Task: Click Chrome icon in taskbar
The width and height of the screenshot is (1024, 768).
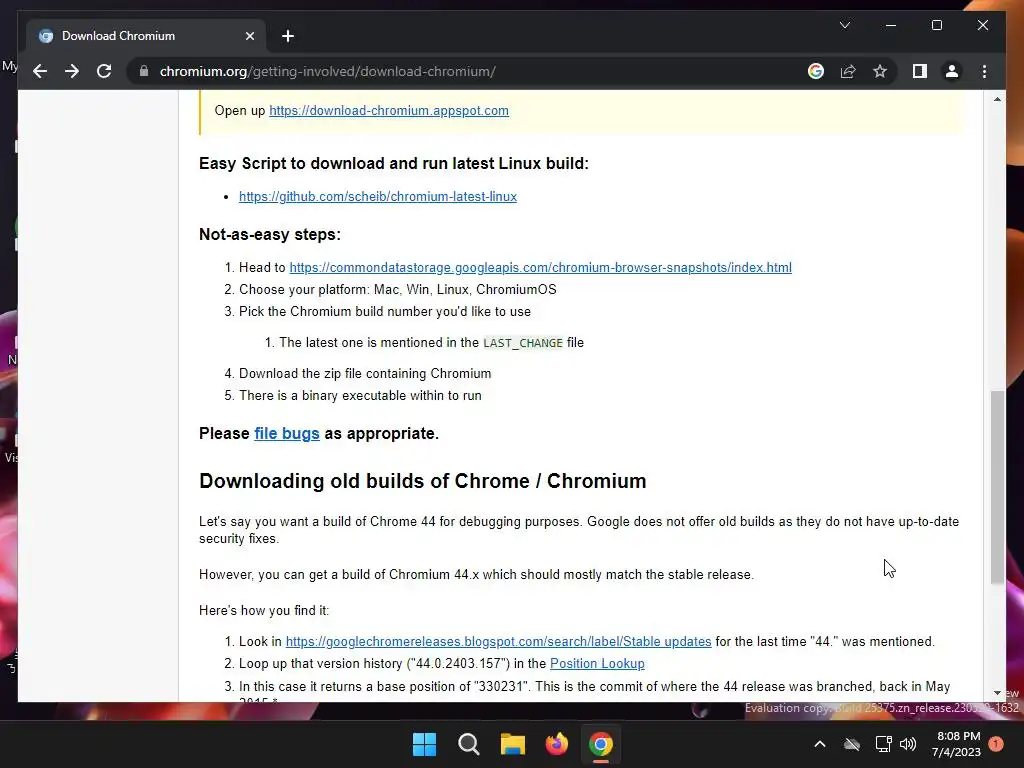Action: click(601, 744)
